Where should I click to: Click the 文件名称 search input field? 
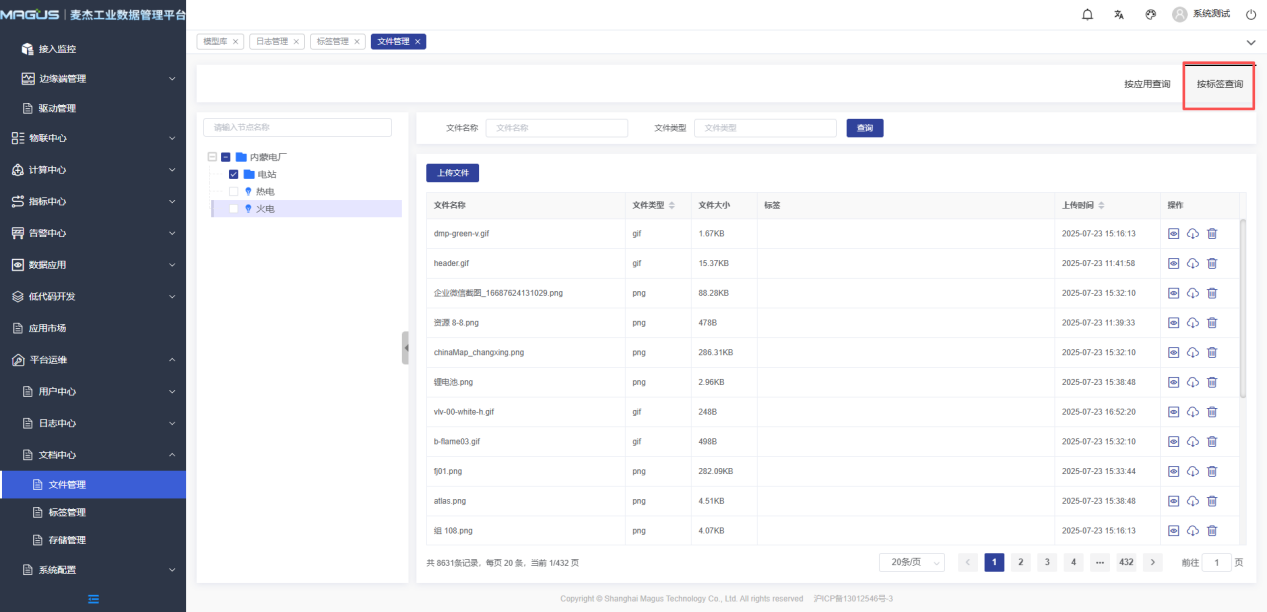[556, 128]
